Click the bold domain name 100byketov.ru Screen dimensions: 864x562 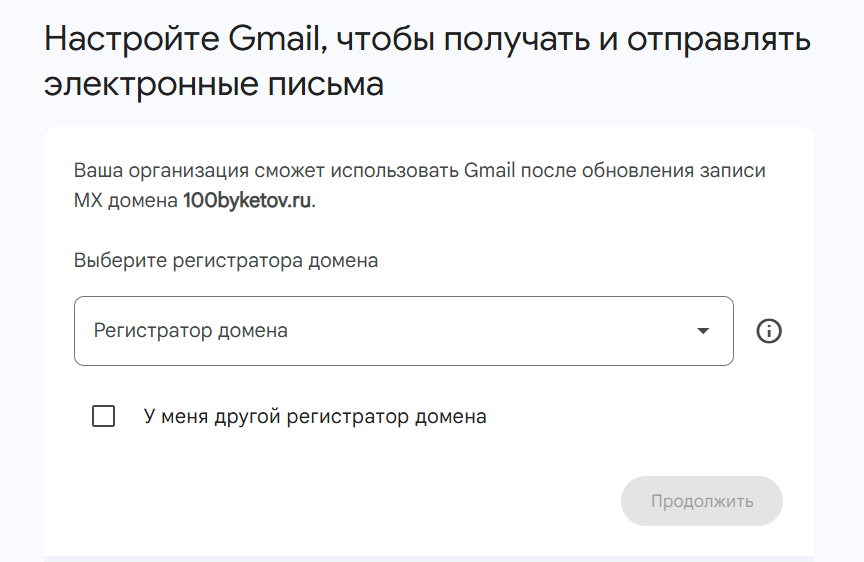click(247, 201)
